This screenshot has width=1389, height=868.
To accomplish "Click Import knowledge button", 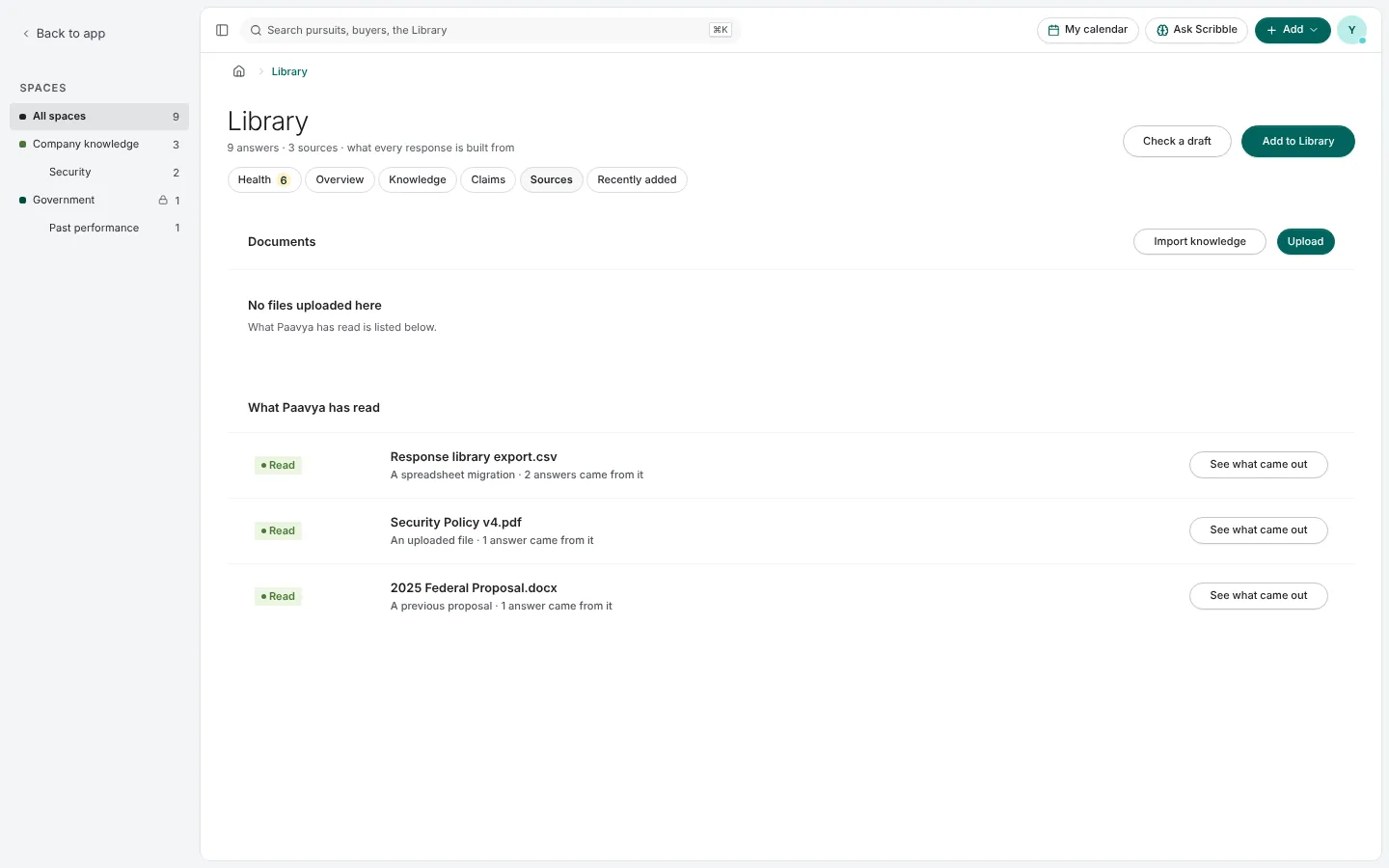I will 1199,242.
